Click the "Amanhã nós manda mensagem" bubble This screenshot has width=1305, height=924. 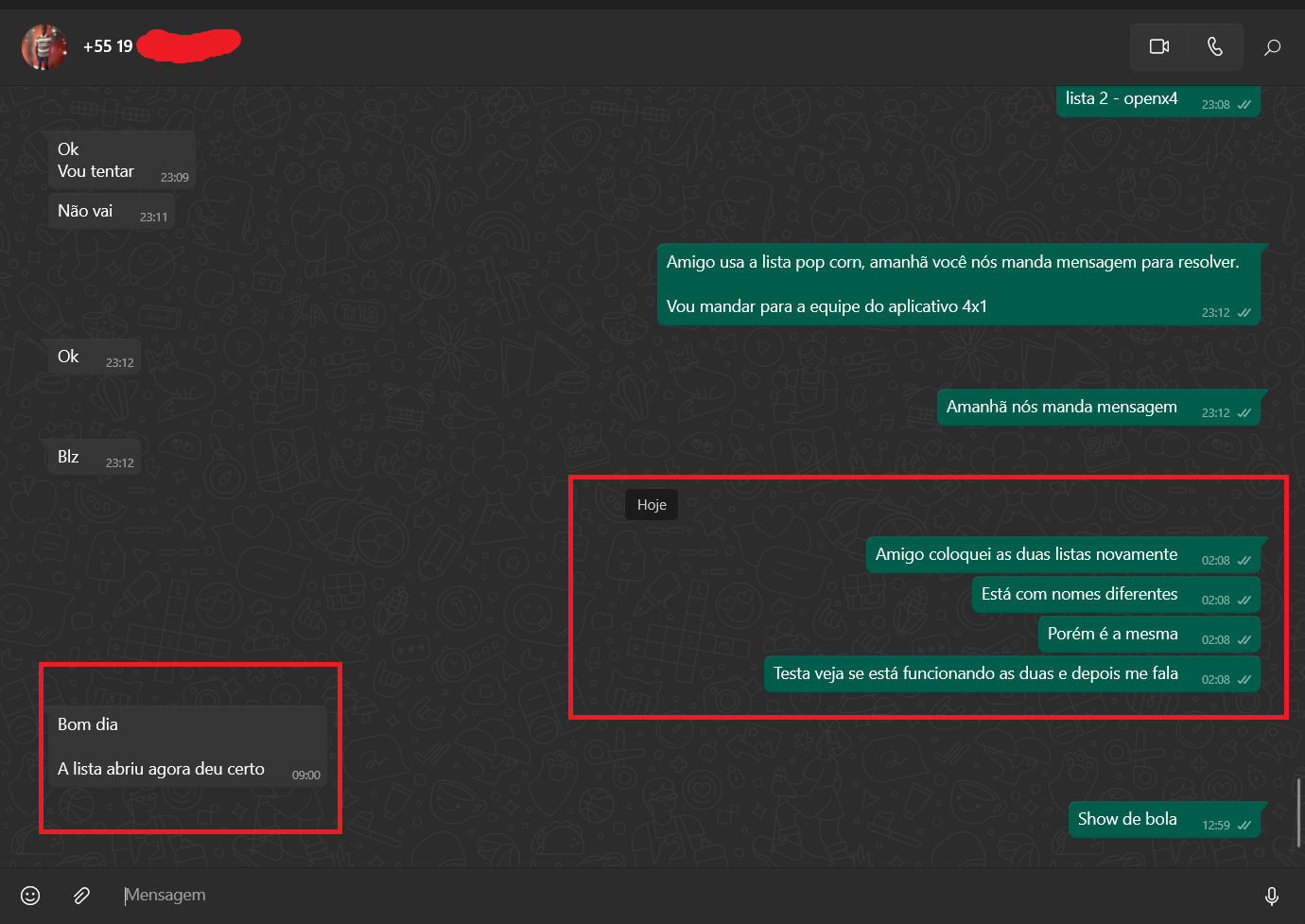point(1061,408)
